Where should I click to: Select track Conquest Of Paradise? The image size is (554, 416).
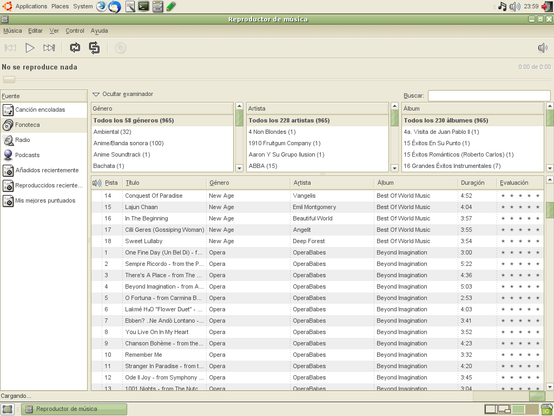click(317, 196)
